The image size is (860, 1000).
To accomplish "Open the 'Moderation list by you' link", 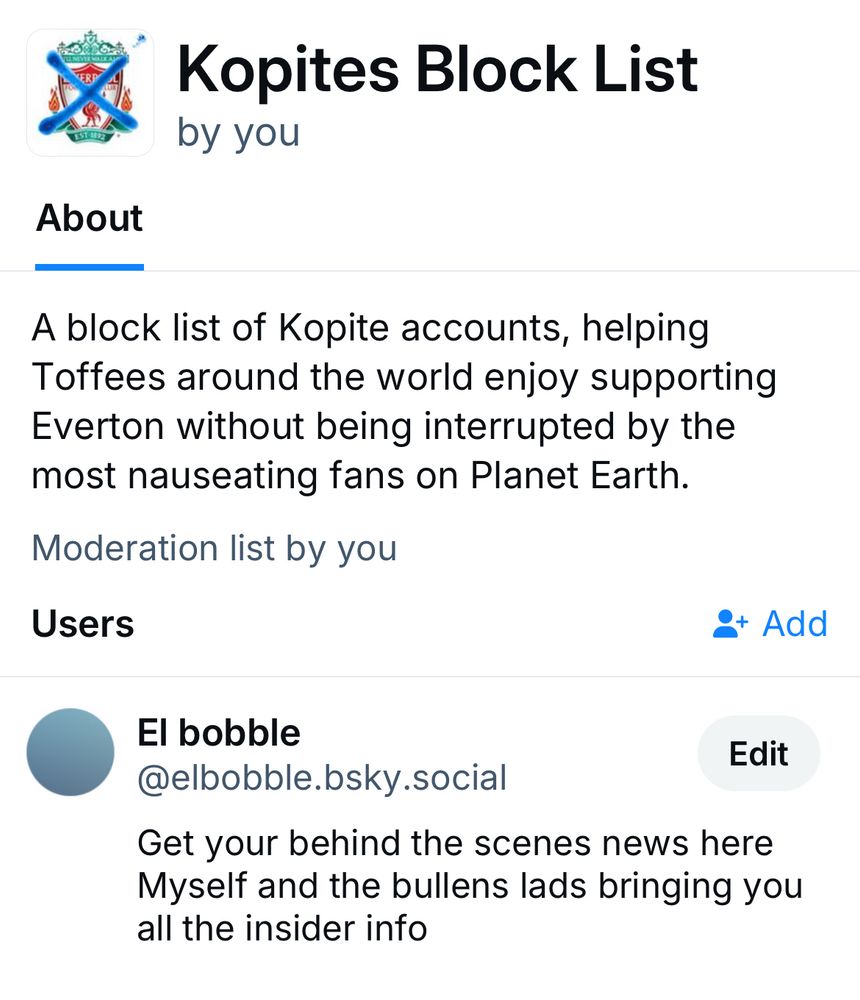I will coord(214,548).
